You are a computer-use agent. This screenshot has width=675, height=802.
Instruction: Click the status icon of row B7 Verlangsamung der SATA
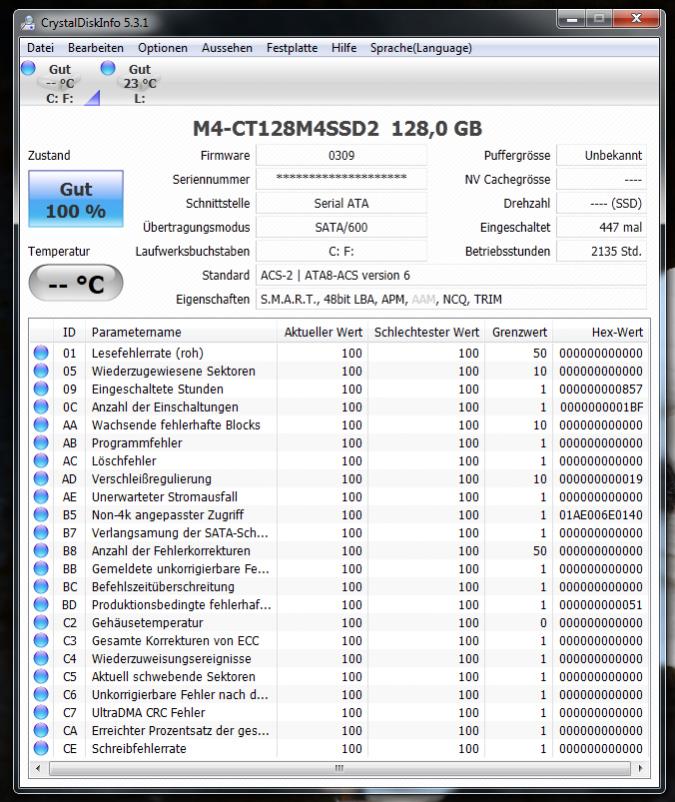coord(41,532)
